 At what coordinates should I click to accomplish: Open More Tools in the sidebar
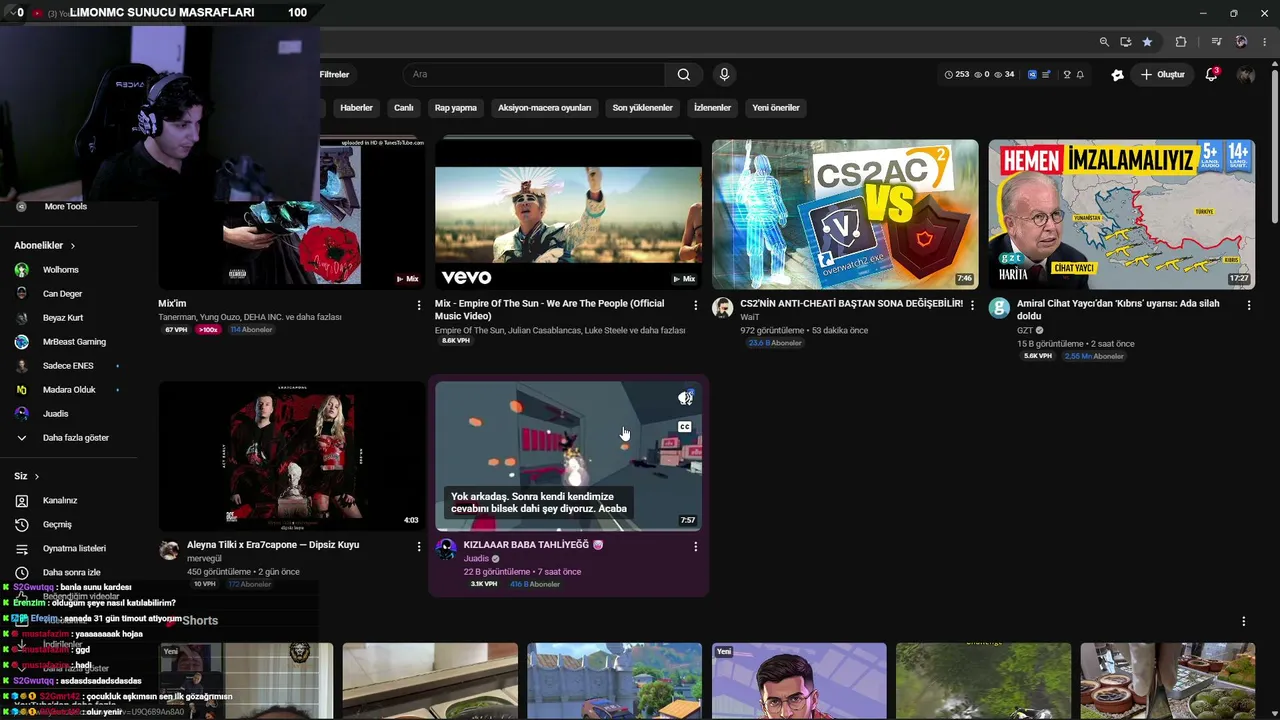(x=66, y=207)
